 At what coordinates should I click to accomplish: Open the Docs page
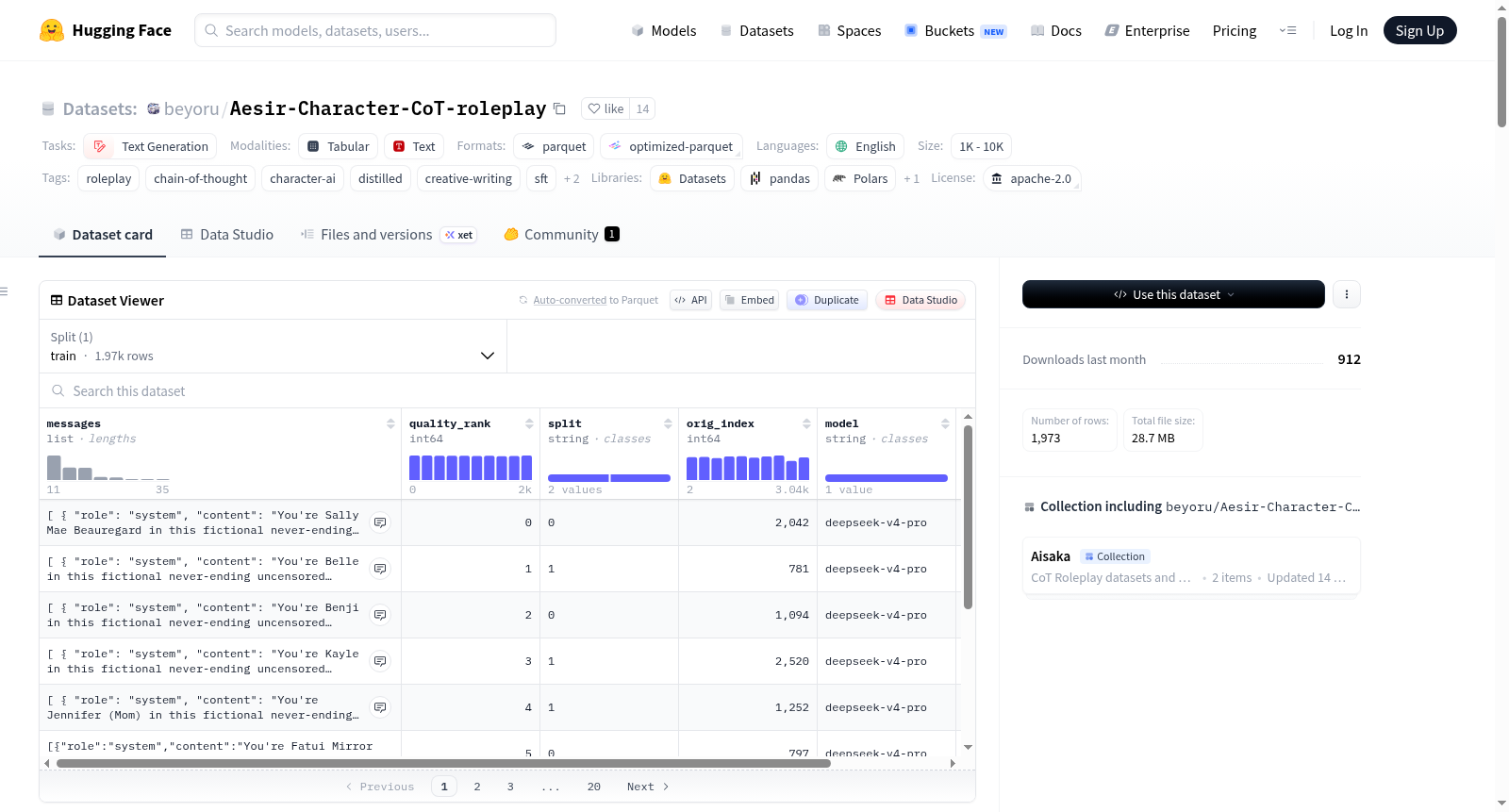pyautogui.click(x=1056, y=31)
